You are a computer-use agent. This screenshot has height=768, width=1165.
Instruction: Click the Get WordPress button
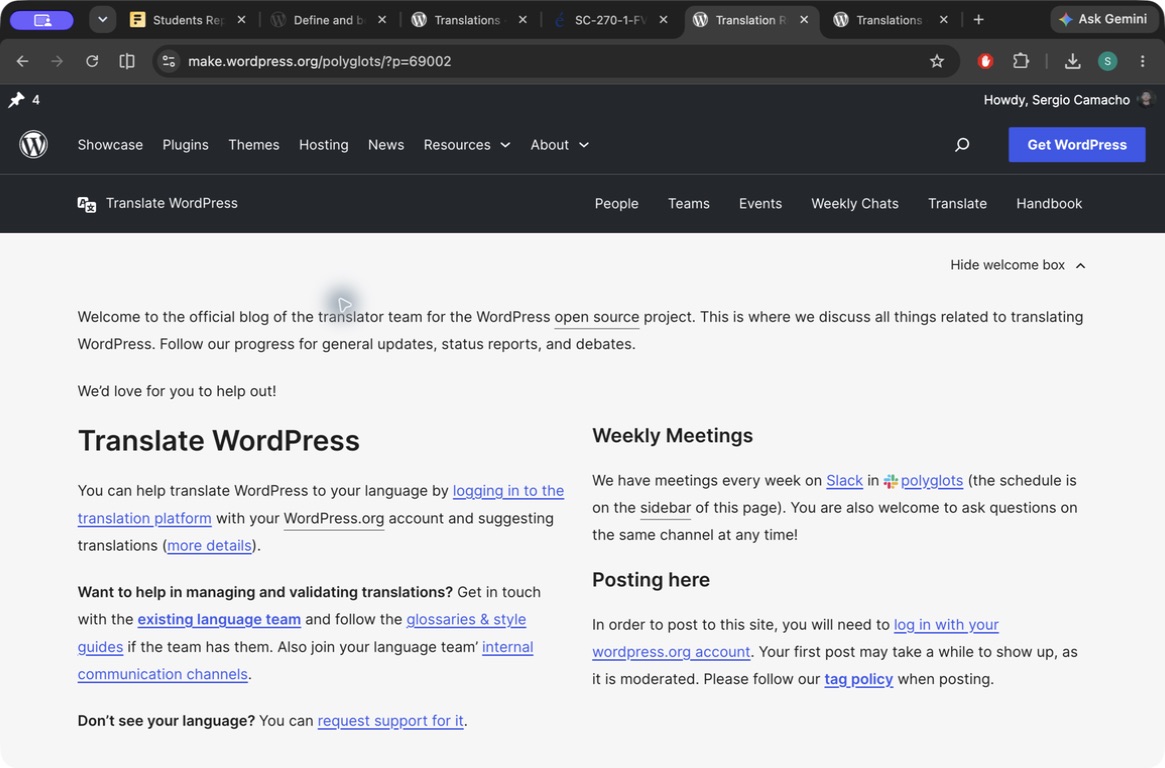pyautogui.click(x=1077, y=145)
